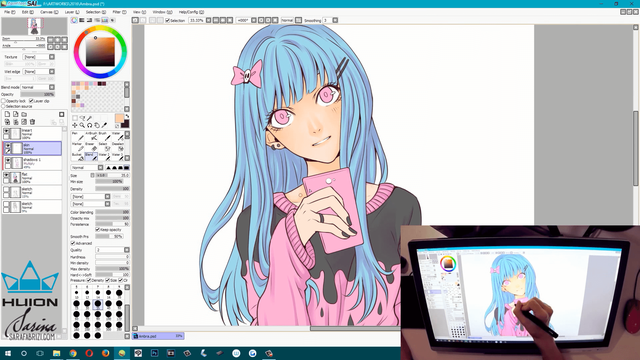640x360 pixels.
Task: Select the move tool icon
Action: point(75,125)
